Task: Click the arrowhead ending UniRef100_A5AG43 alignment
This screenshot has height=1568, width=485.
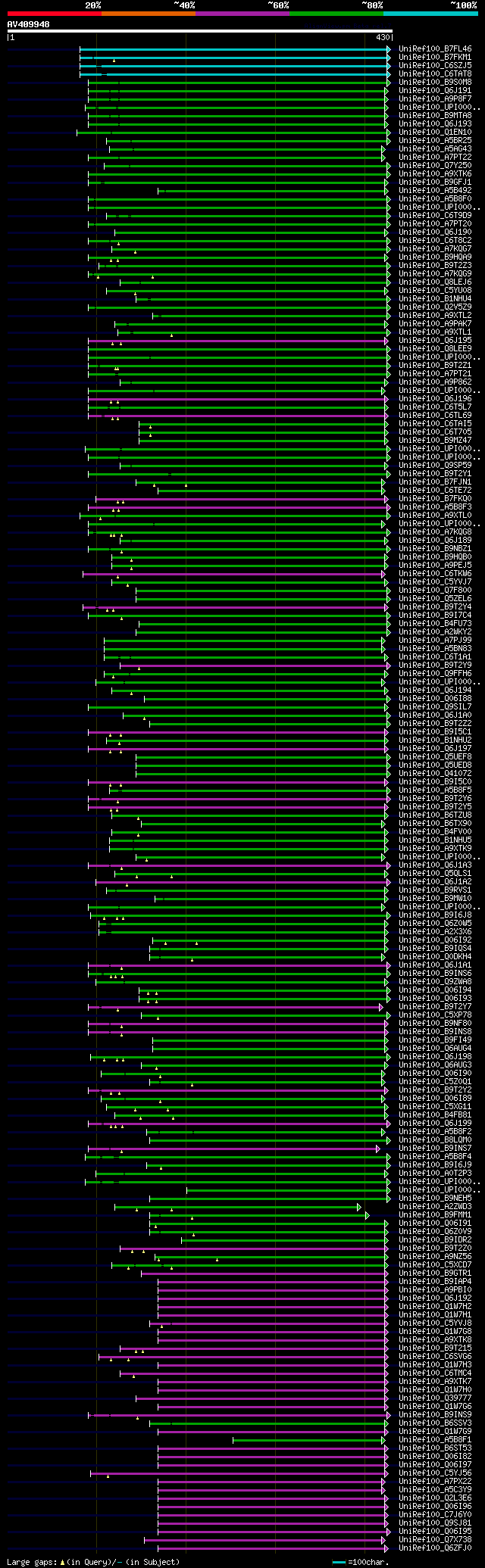Action: (383, 149)
